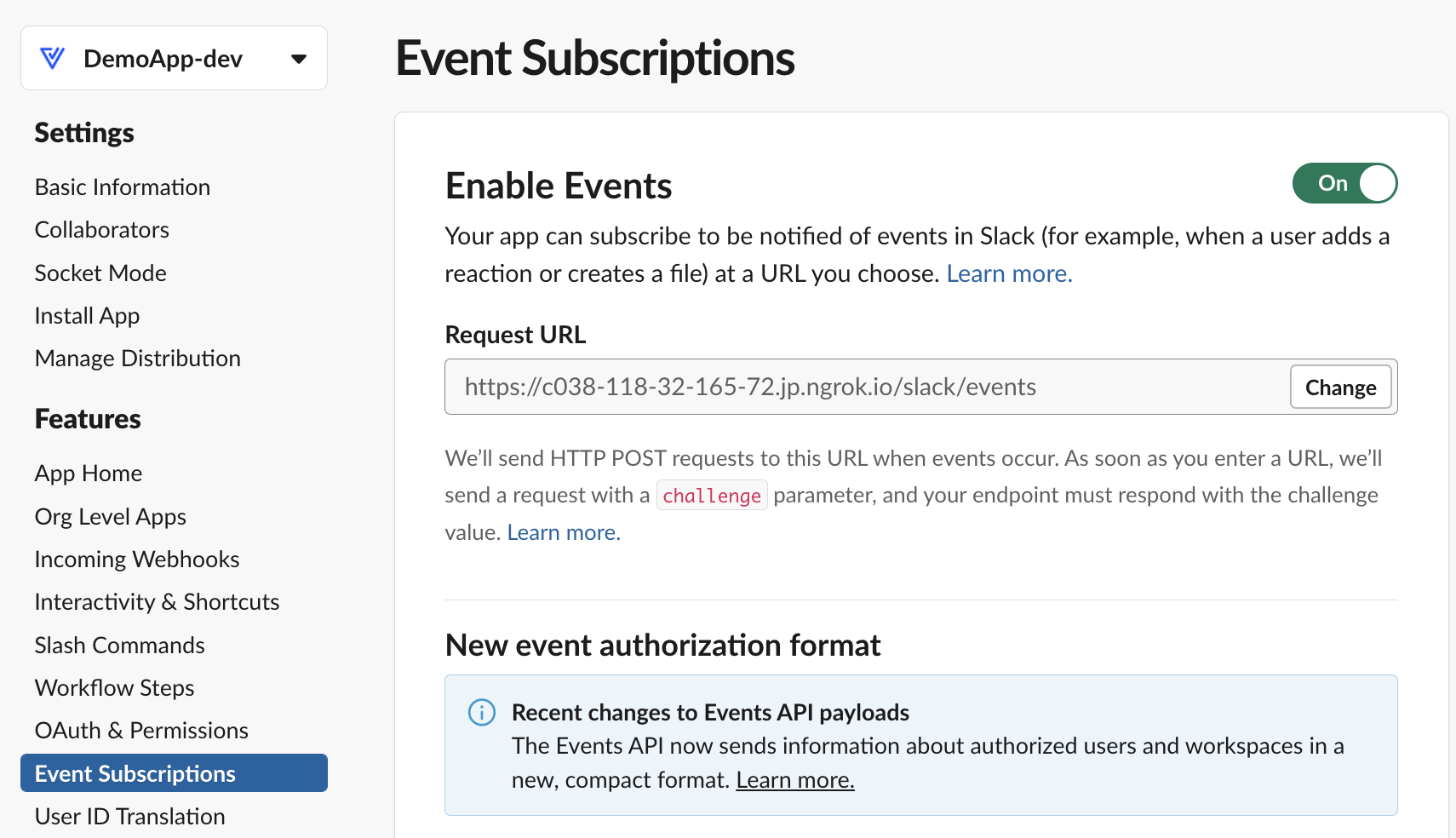Screen dimensions: 1456x838
Task: Open Socket Mode settings
Action: pos(100,273)
